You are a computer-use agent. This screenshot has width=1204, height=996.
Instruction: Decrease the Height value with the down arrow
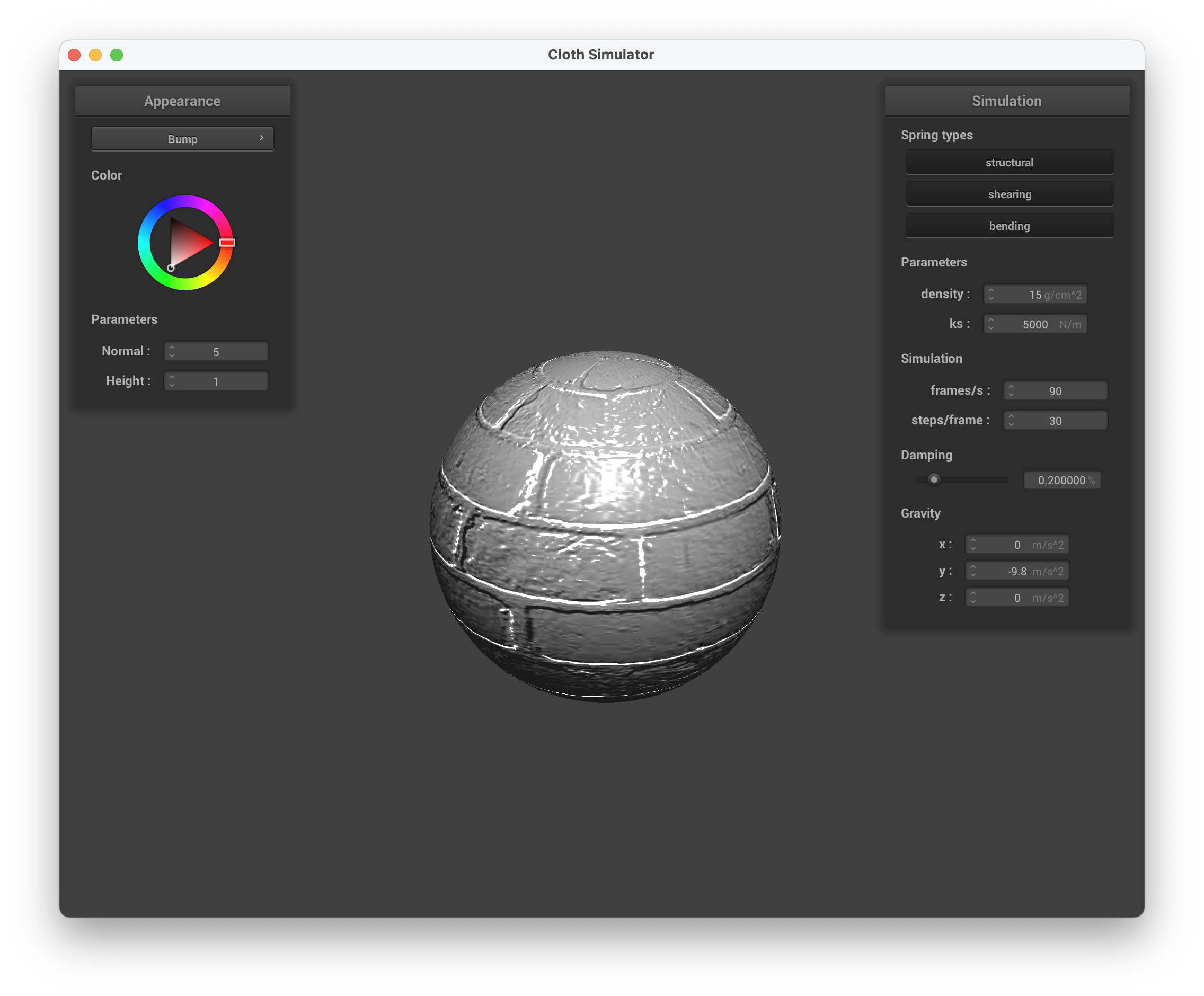(172, 385)
